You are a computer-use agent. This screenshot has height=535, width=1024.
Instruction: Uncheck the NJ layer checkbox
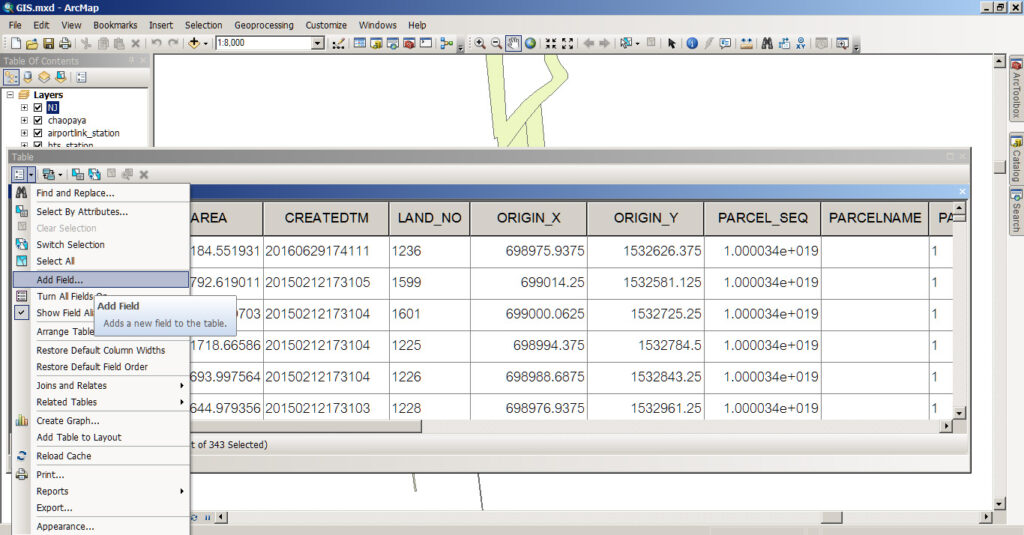38,107
